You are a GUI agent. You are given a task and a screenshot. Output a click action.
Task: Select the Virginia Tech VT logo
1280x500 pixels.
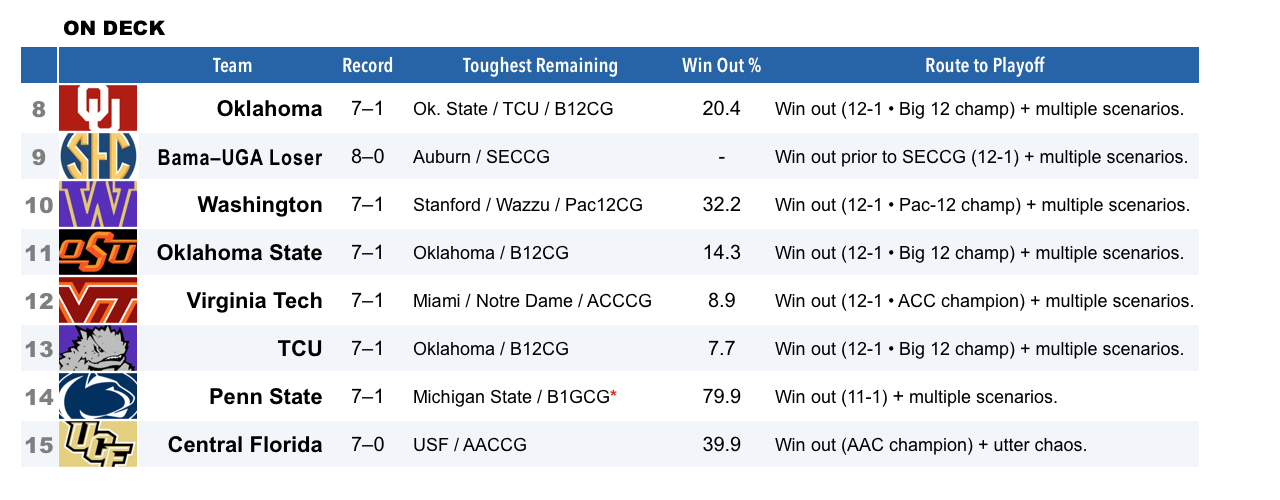98,300
